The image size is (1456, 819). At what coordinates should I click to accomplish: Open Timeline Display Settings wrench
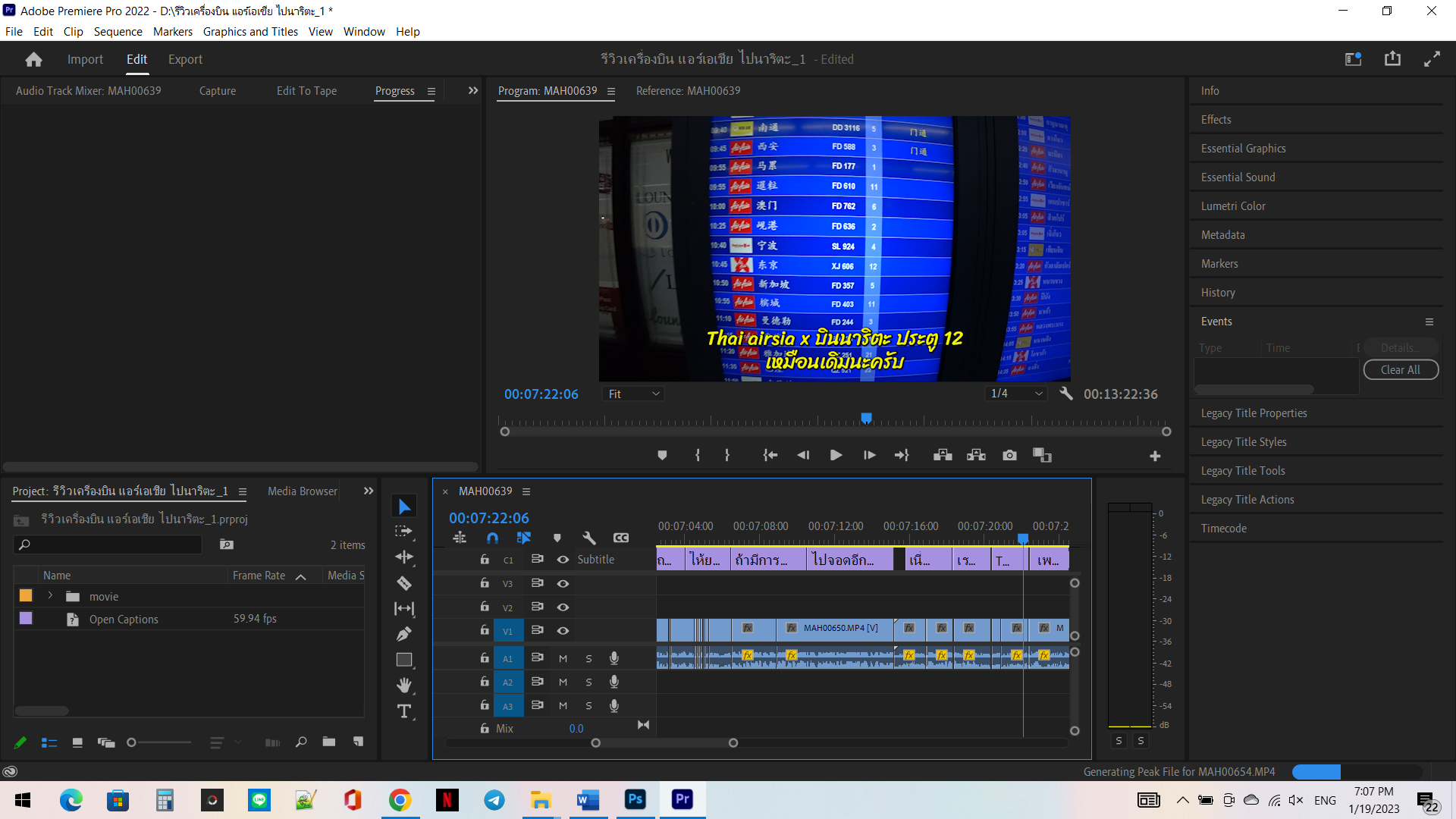(588, 538)
